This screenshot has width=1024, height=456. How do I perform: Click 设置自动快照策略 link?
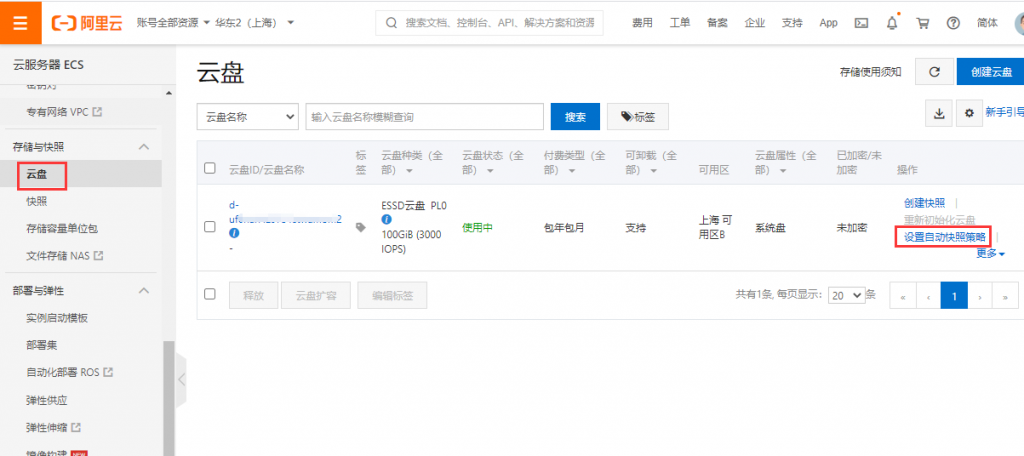point(945,237)
